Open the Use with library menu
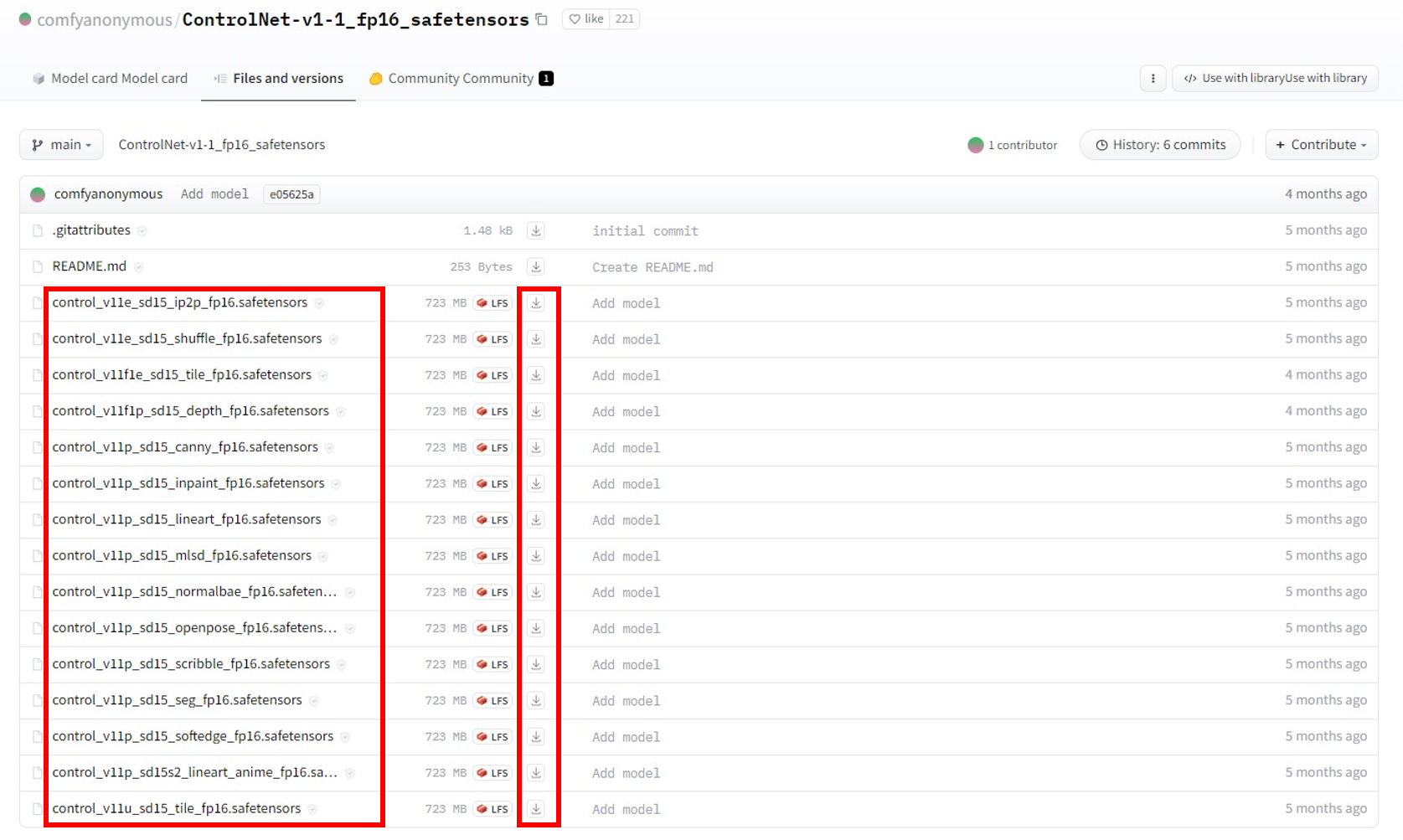This screenshot has width=1403, height=840. pos(1275,79)
